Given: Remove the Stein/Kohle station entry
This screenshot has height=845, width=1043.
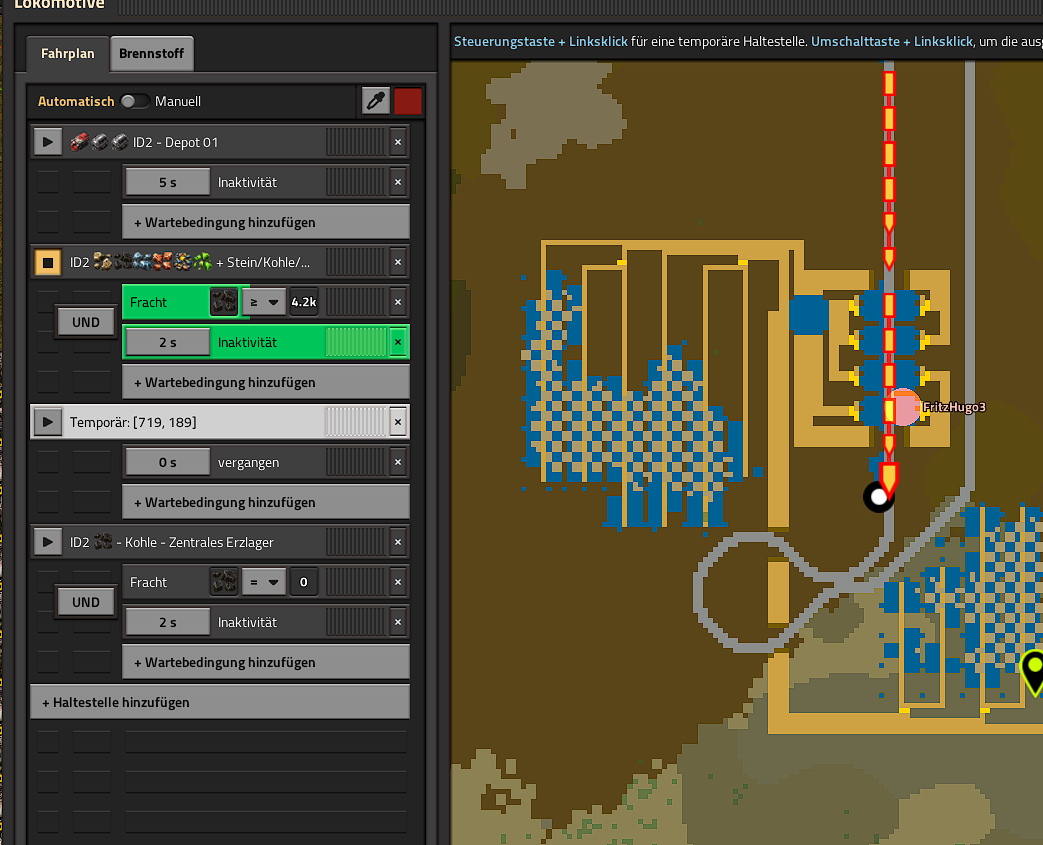Looking at the screenshot, I should point(398,262).
